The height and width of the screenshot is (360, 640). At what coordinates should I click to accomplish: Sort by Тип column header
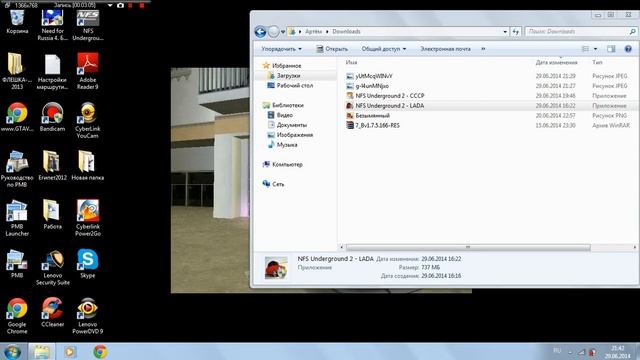tap(597, 62)
